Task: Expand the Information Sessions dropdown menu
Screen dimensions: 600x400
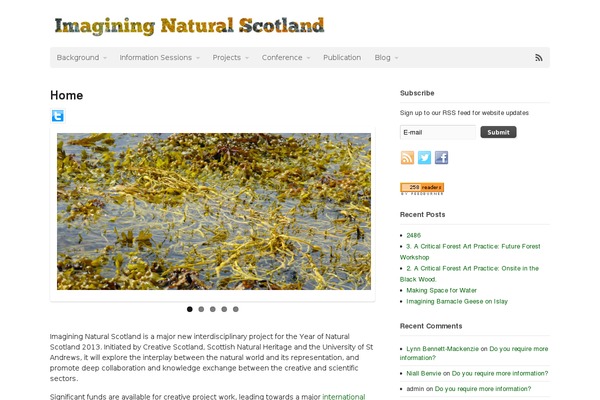Action: (160, 57)
